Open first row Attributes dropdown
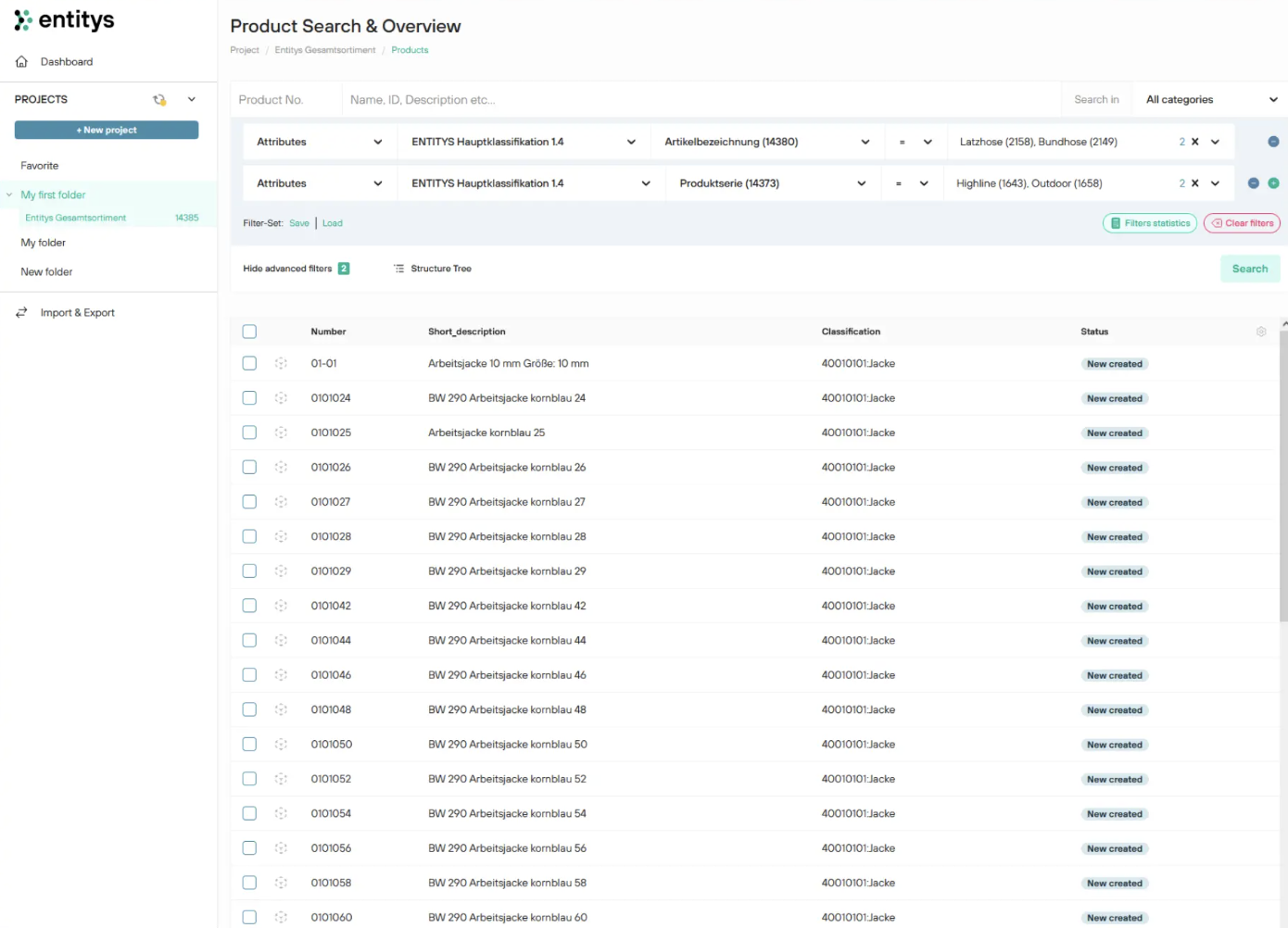 pyautogui.click(x=319, y=142)
